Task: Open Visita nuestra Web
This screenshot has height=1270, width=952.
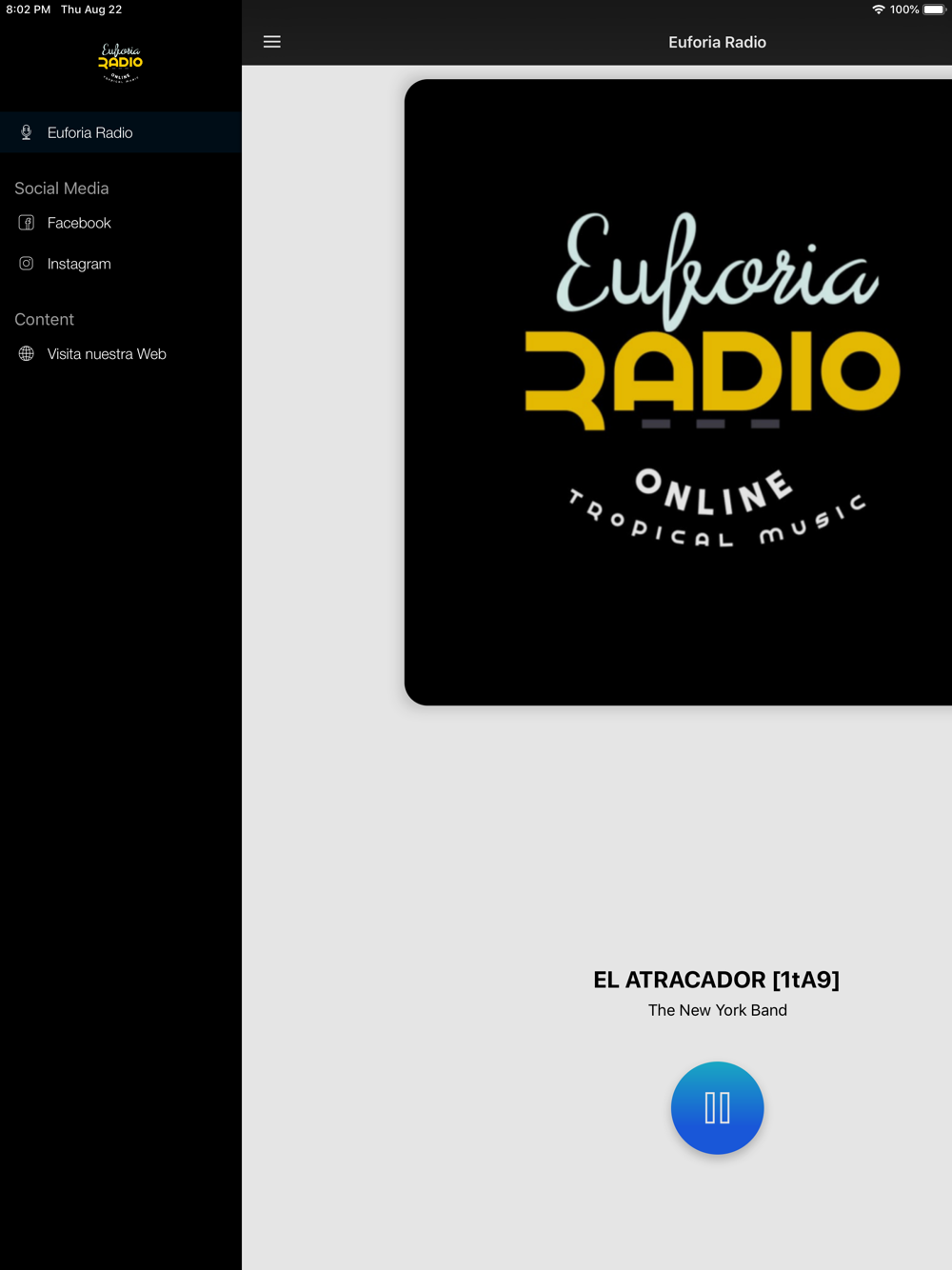Action: 121,354
